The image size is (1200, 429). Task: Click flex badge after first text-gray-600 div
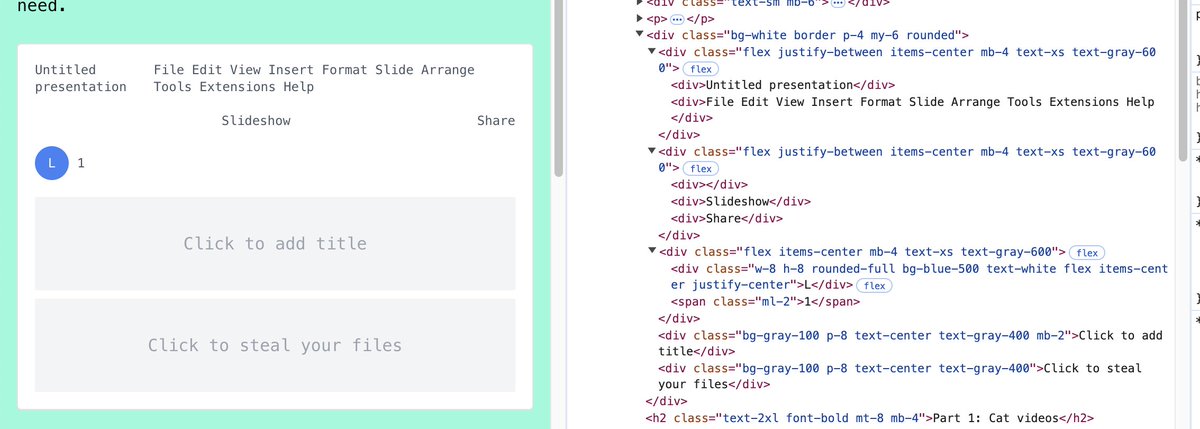pyautogui.click(x=700, y=69)
